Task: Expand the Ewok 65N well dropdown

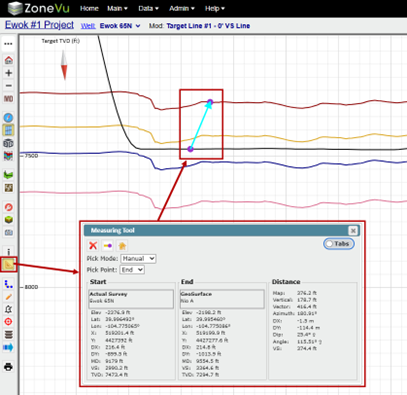Action: click(120, 26)
